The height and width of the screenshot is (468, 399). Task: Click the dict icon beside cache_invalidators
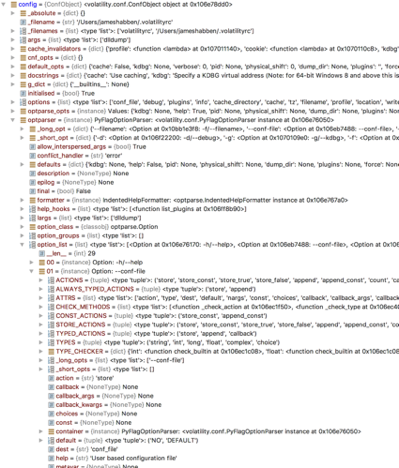[x=23, y=49]
